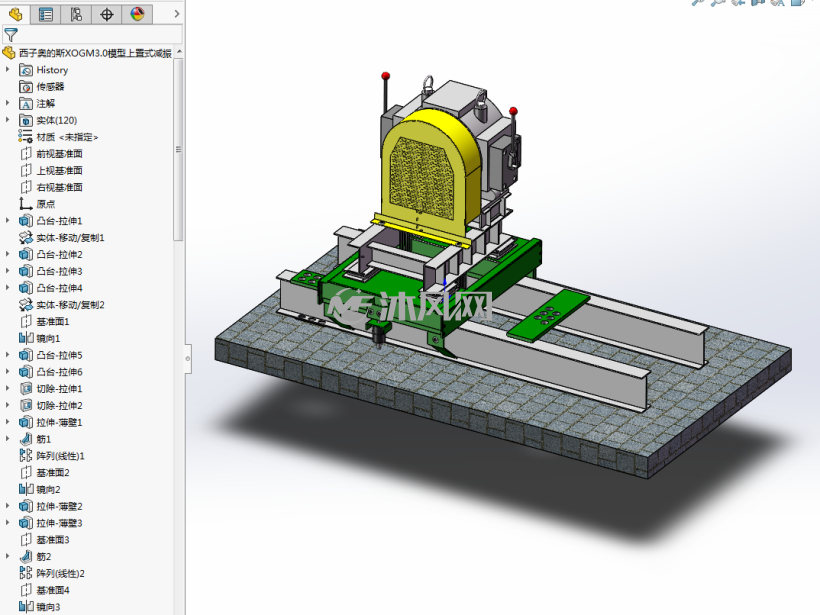Select the 前视基准面 plane icon
Image resolution: width=820 pixels, height=615 pixels.
(x=26, y=154)
